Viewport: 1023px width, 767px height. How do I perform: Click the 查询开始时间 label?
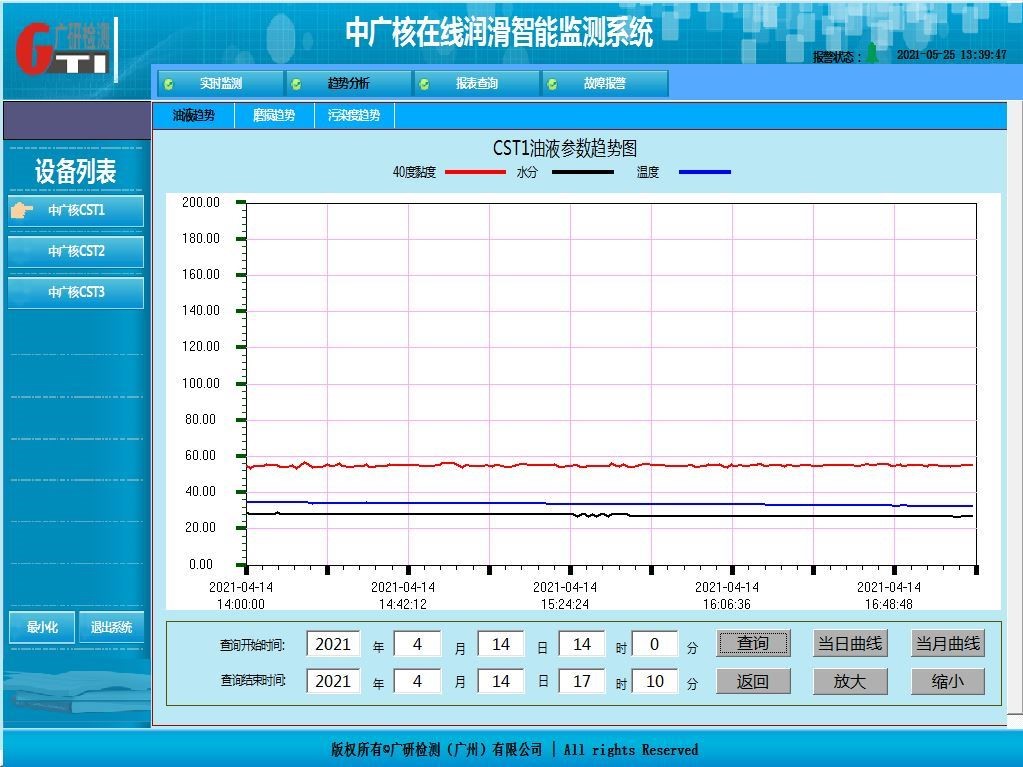click(252, 645)
